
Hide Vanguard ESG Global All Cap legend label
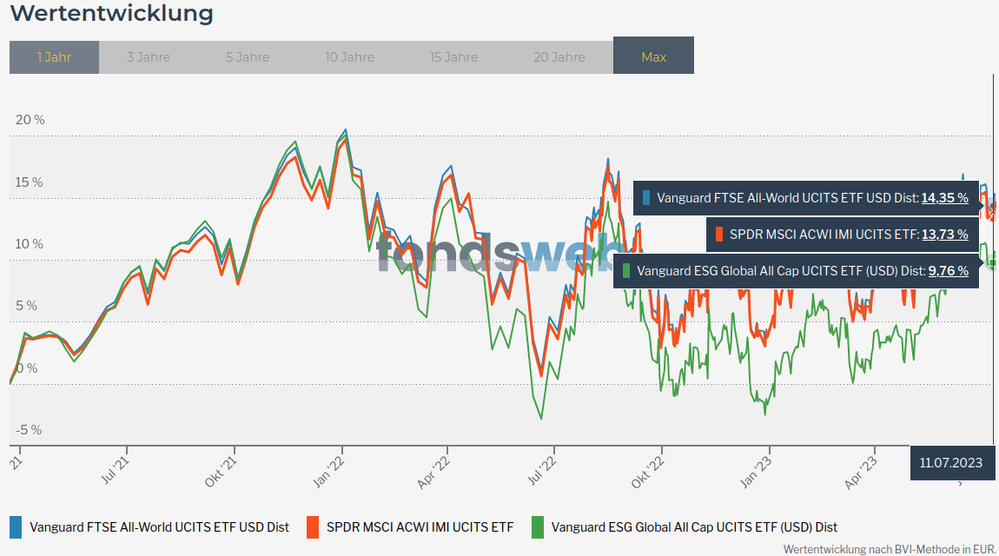694,526
